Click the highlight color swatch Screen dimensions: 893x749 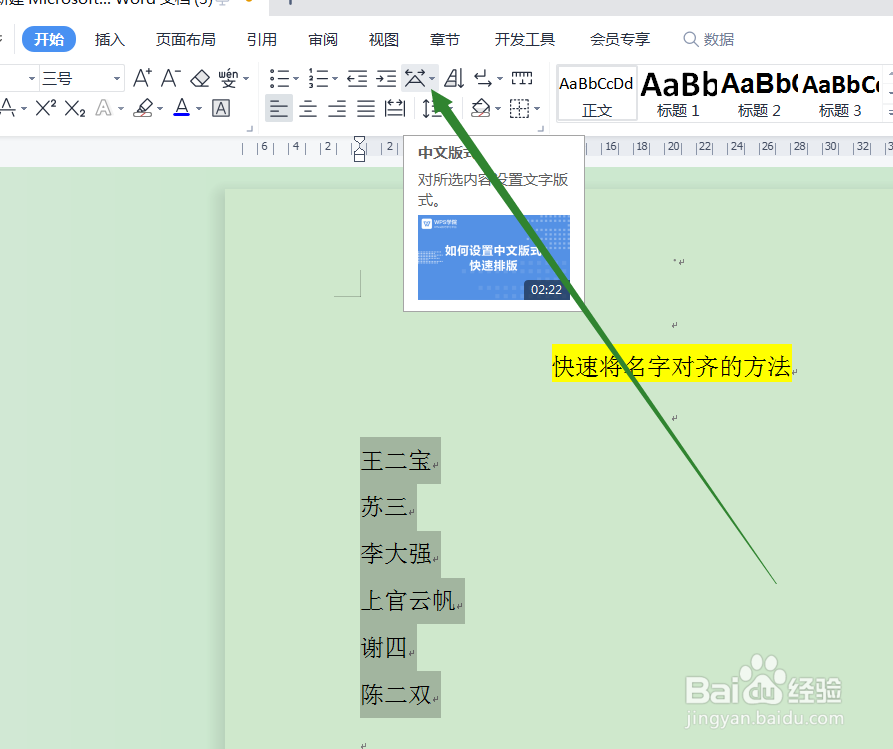coord(145,108)
